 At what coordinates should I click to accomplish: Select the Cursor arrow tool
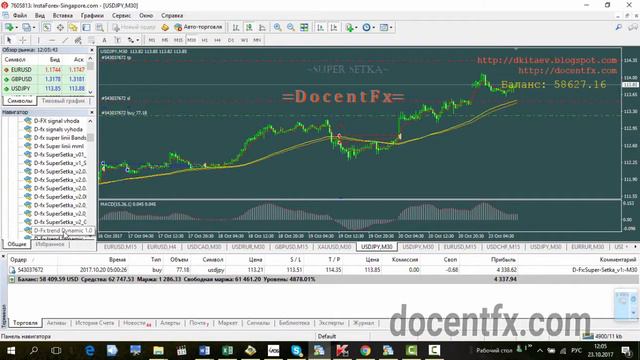click(9, 40)
